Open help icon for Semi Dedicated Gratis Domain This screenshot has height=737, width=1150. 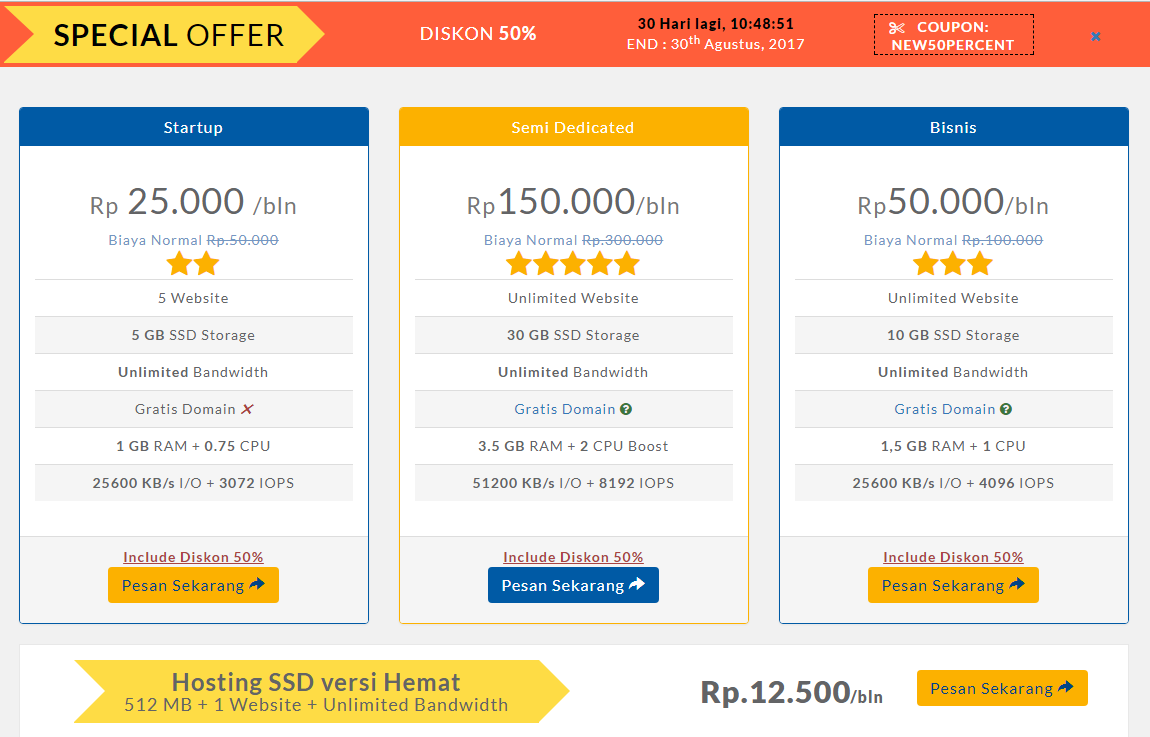pyautogui.click(x=626, y=409)
